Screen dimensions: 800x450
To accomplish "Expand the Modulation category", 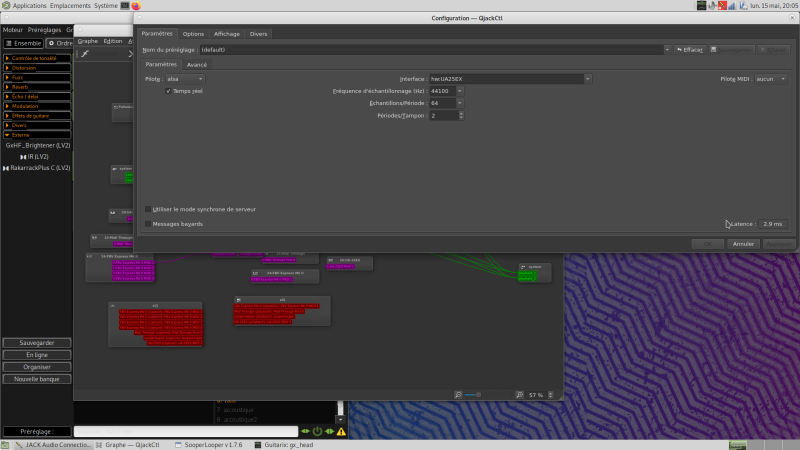I will click(x=37, y=106).
